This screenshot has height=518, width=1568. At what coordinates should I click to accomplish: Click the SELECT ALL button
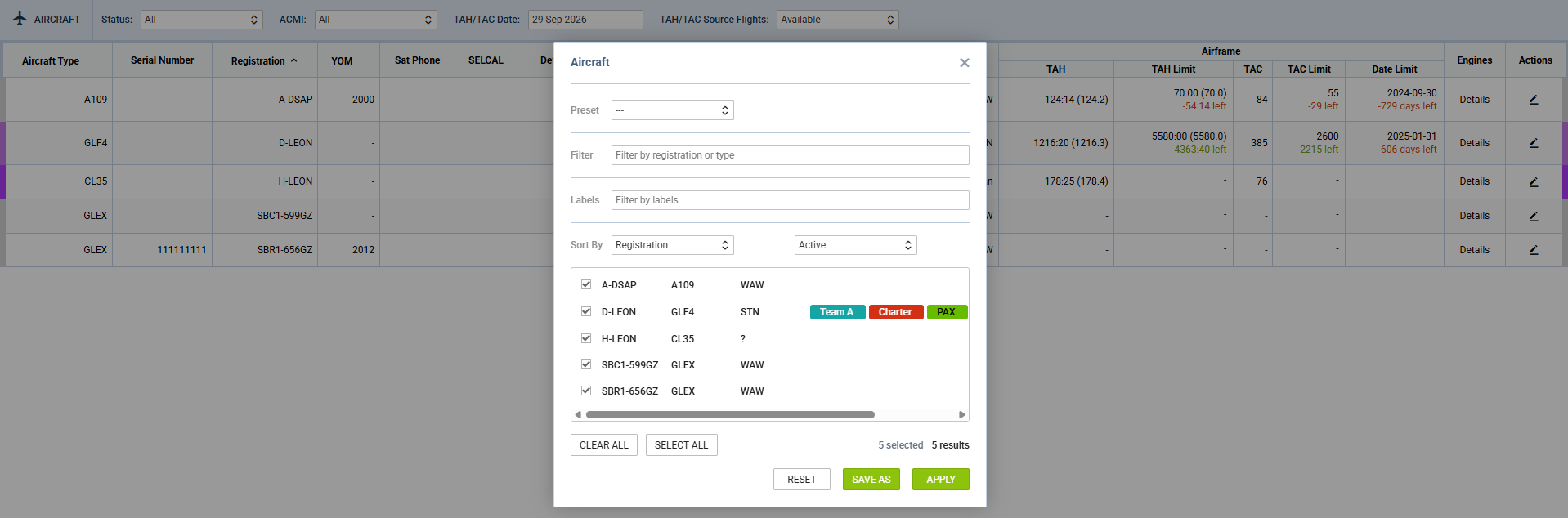click(x=682, y=445)
